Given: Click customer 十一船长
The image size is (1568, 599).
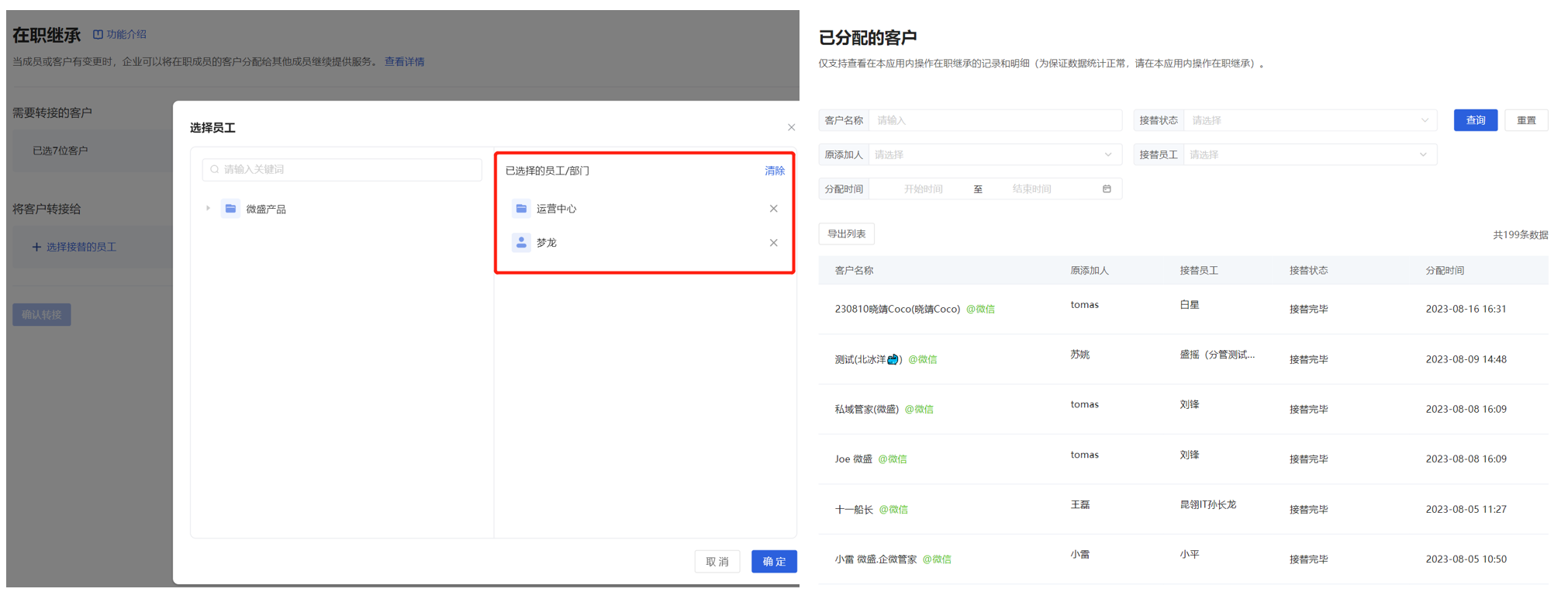Looking at the screenshot, I should pos(854,509).
